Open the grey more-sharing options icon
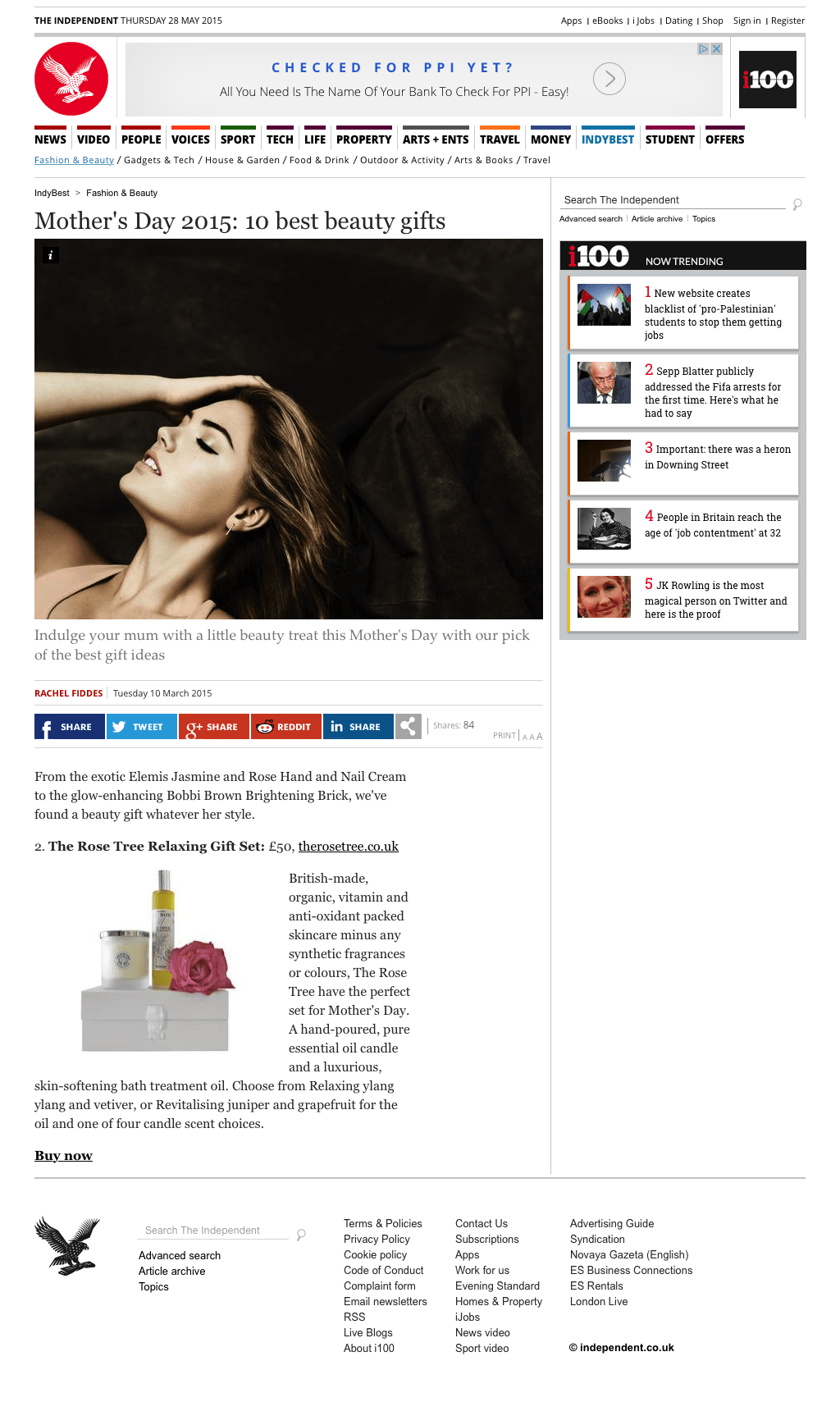 point(409,727)
